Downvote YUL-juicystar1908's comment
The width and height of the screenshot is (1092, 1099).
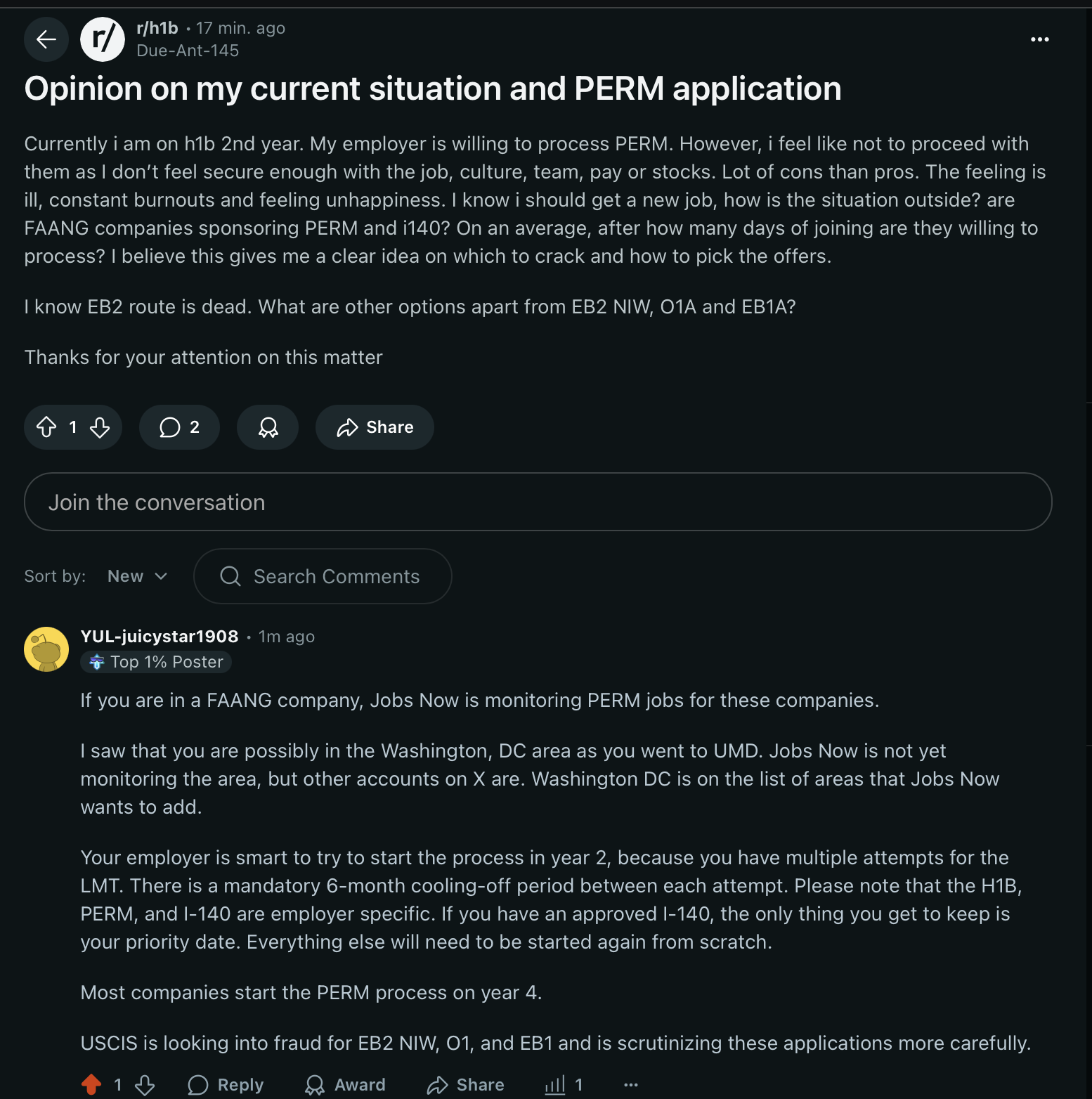(x=145, y=1084)
